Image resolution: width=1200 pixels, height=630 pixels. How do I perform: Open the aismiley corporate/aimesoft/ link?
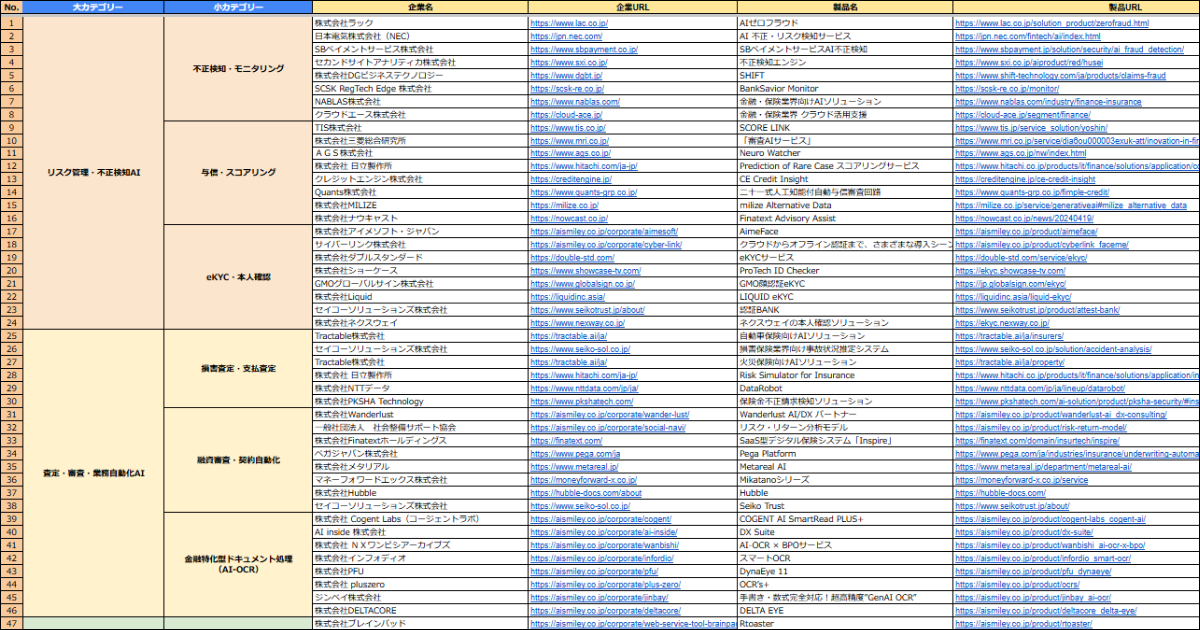pyautogui.click(x=604, y=231)
